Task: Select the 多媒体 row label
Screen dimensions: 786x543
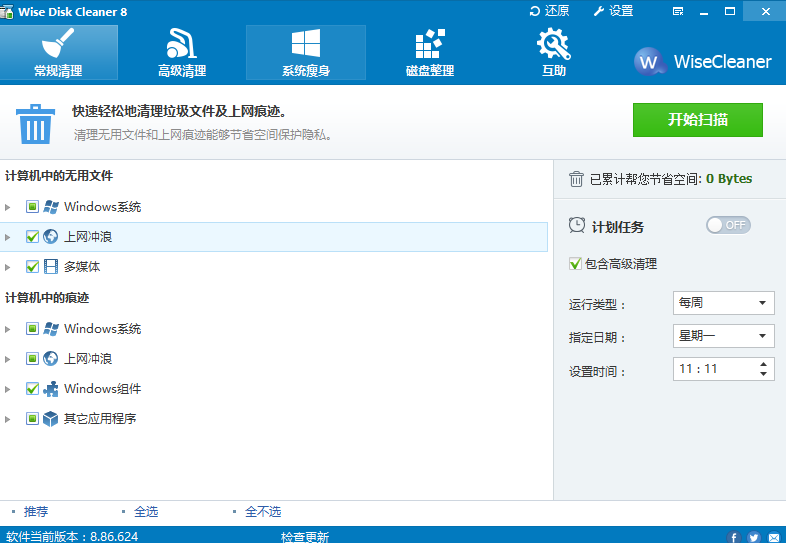Action: (82, 267)
